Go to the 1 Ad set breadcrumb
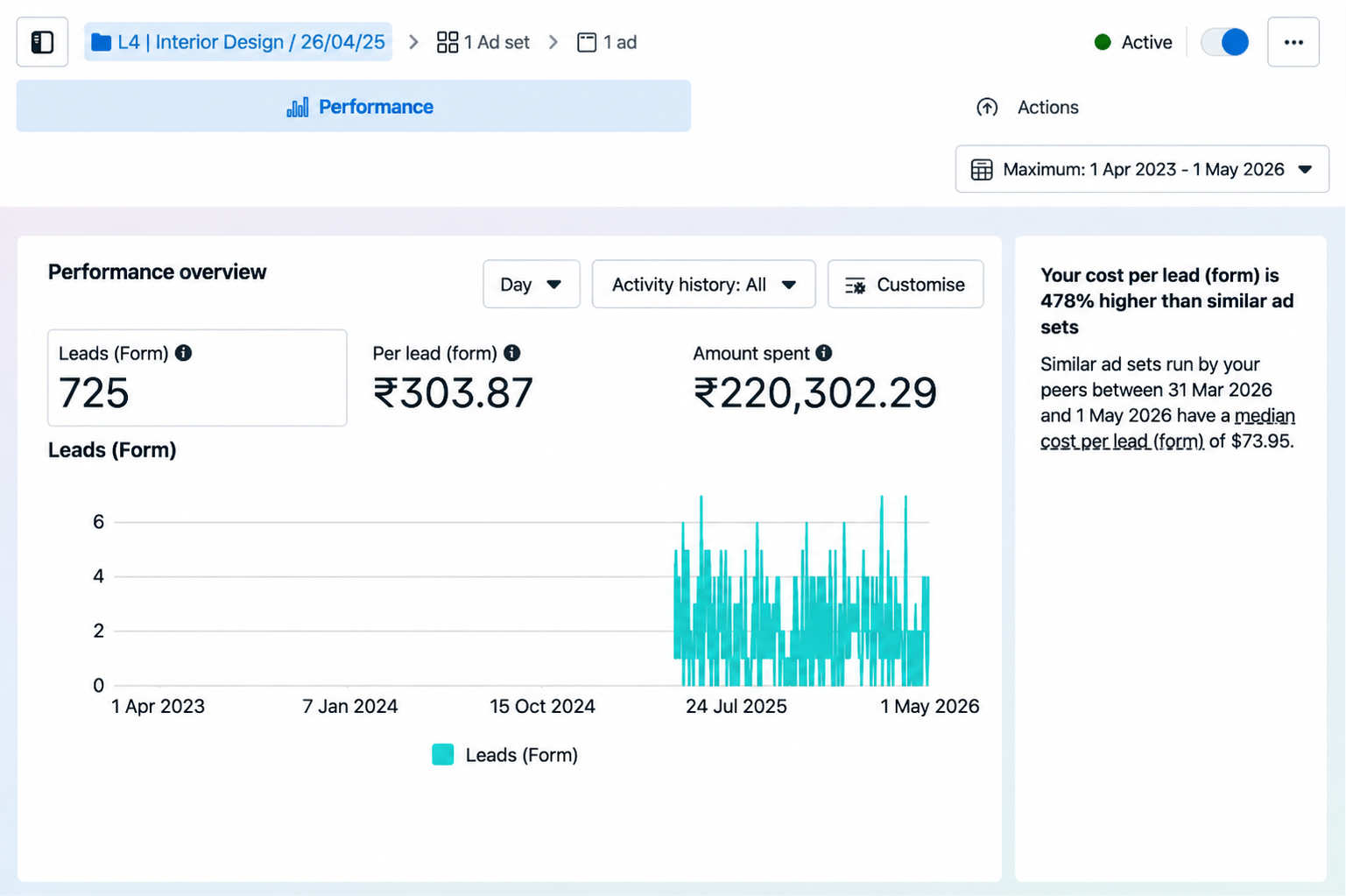 (483, 42)
